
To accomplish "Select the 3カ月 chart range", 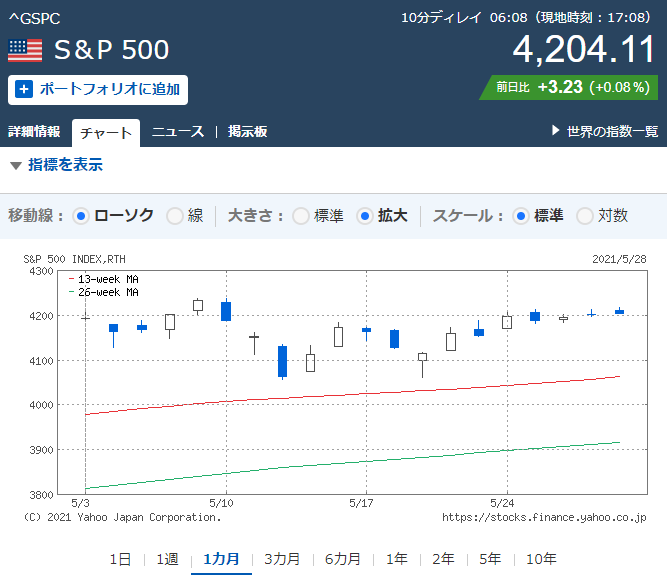I will coord(282,559).
